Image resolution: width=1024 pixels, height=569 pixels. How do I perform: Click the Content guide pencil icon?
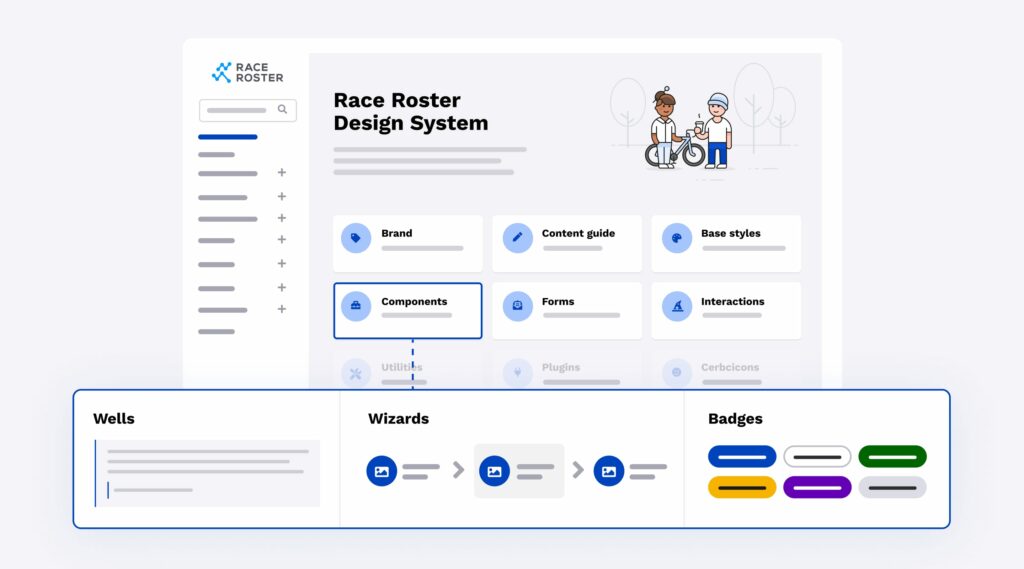[517, 238]
